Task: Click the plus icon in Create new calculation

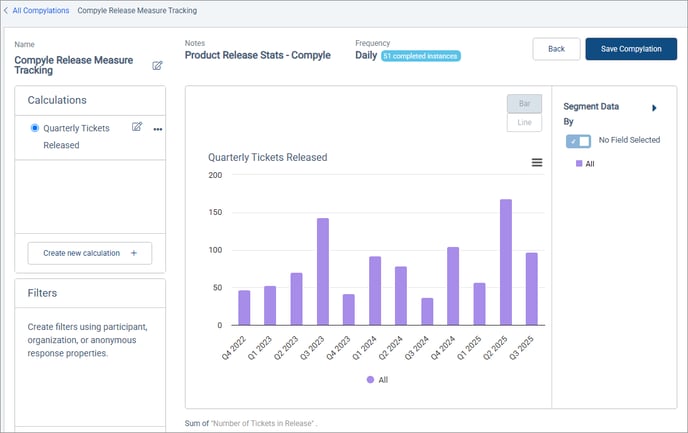Action: point(134,253)
